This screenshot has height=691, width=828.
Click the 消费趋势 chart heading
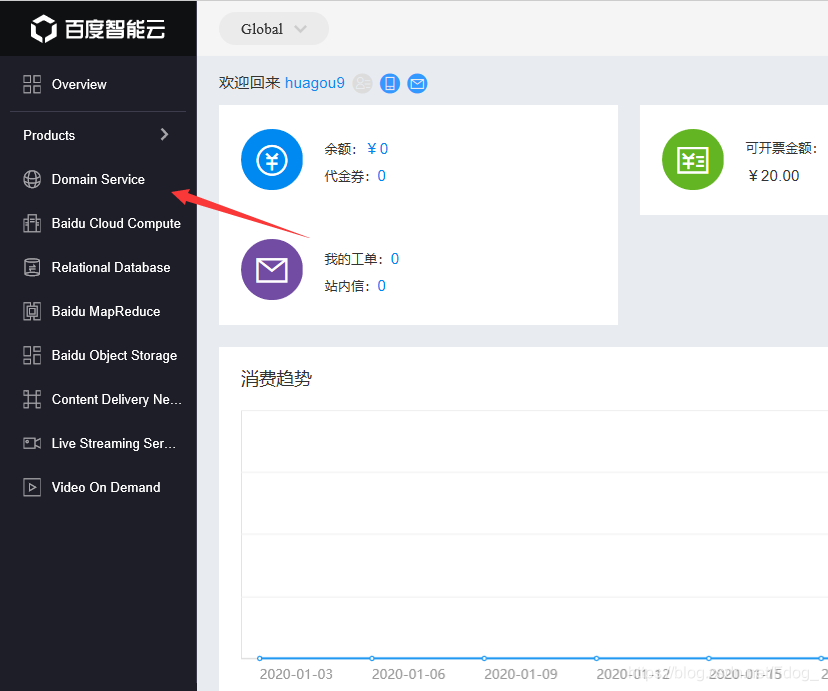click(x=276, y=378)
